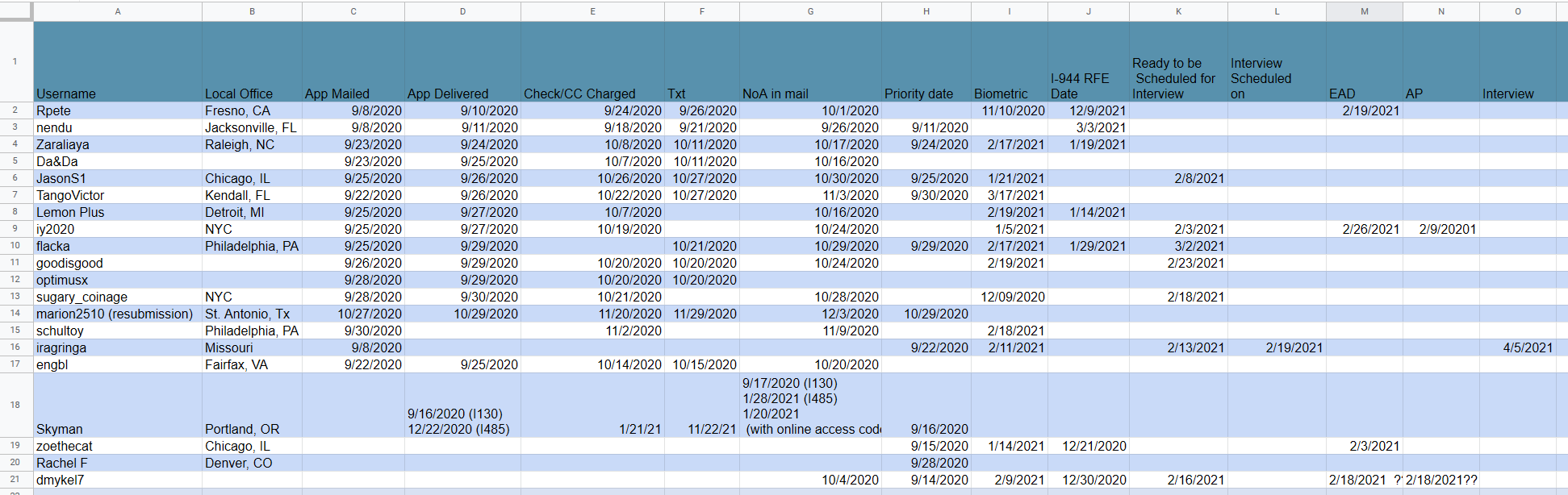Select column M header
The image size is (1568, 495).
(x=1364, y=11)
